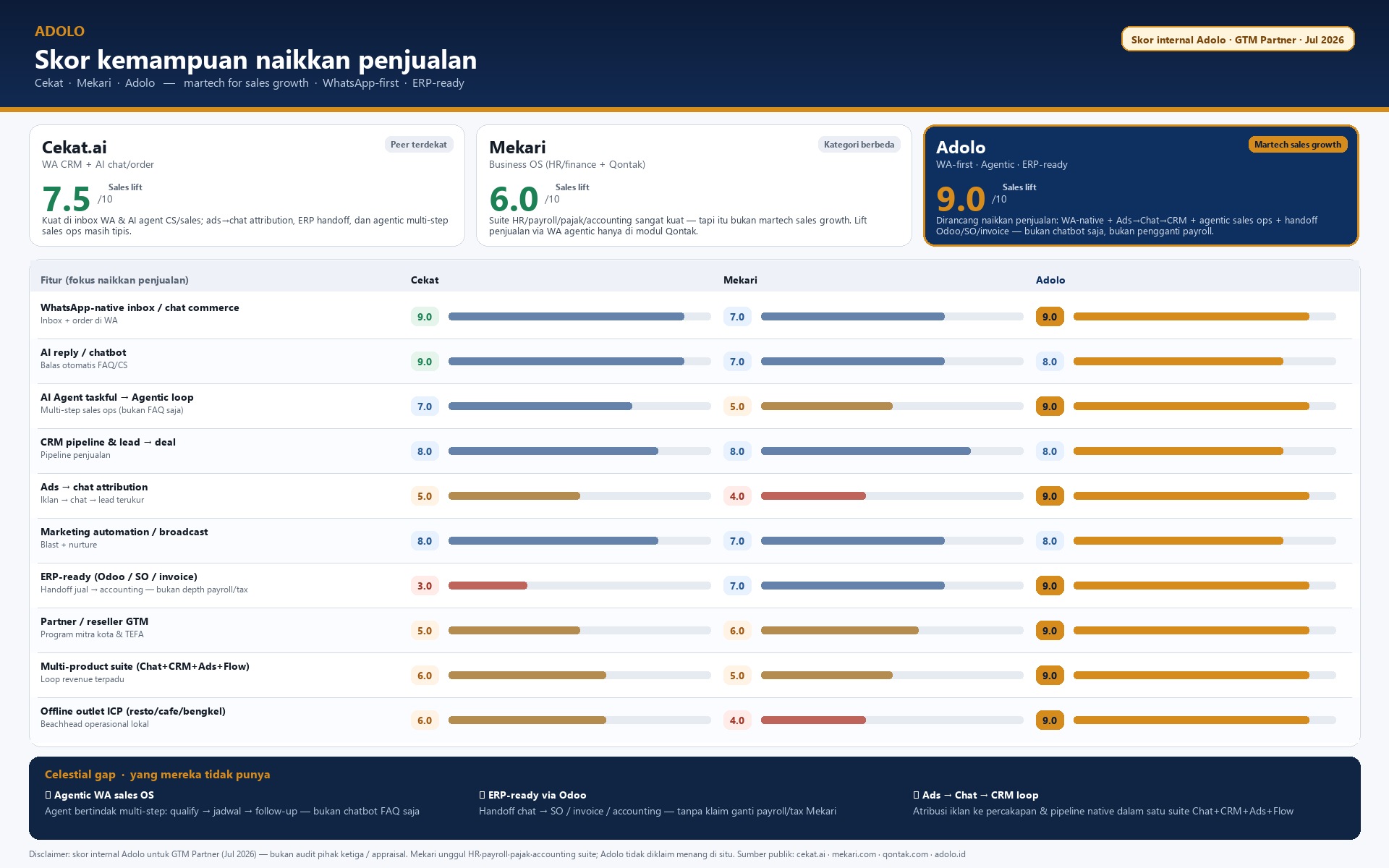This screenshot has height=868, width=1389.
Task: Select the "Martech sales growth" badge on Adolo card
Action: tap(1297, 145)
